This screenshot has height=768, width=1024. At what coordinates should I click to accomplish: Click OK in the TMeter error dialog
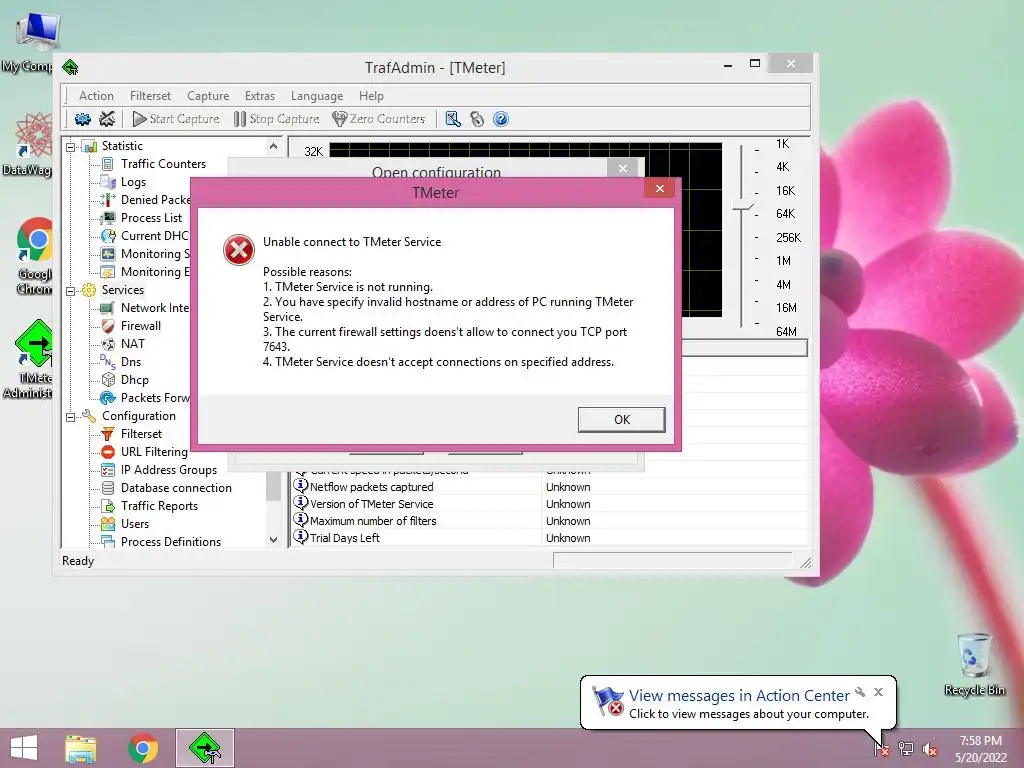(x=621, y=419)
